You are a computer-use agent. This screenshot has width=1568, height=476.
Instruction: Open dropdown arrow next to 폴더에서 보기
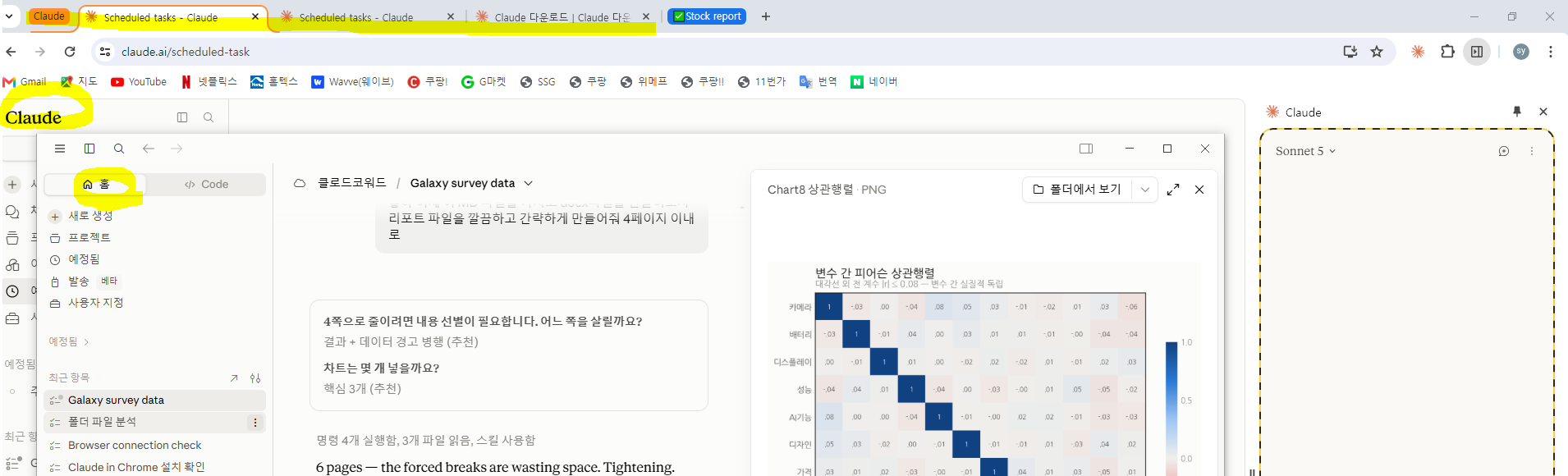point(1145,190)
